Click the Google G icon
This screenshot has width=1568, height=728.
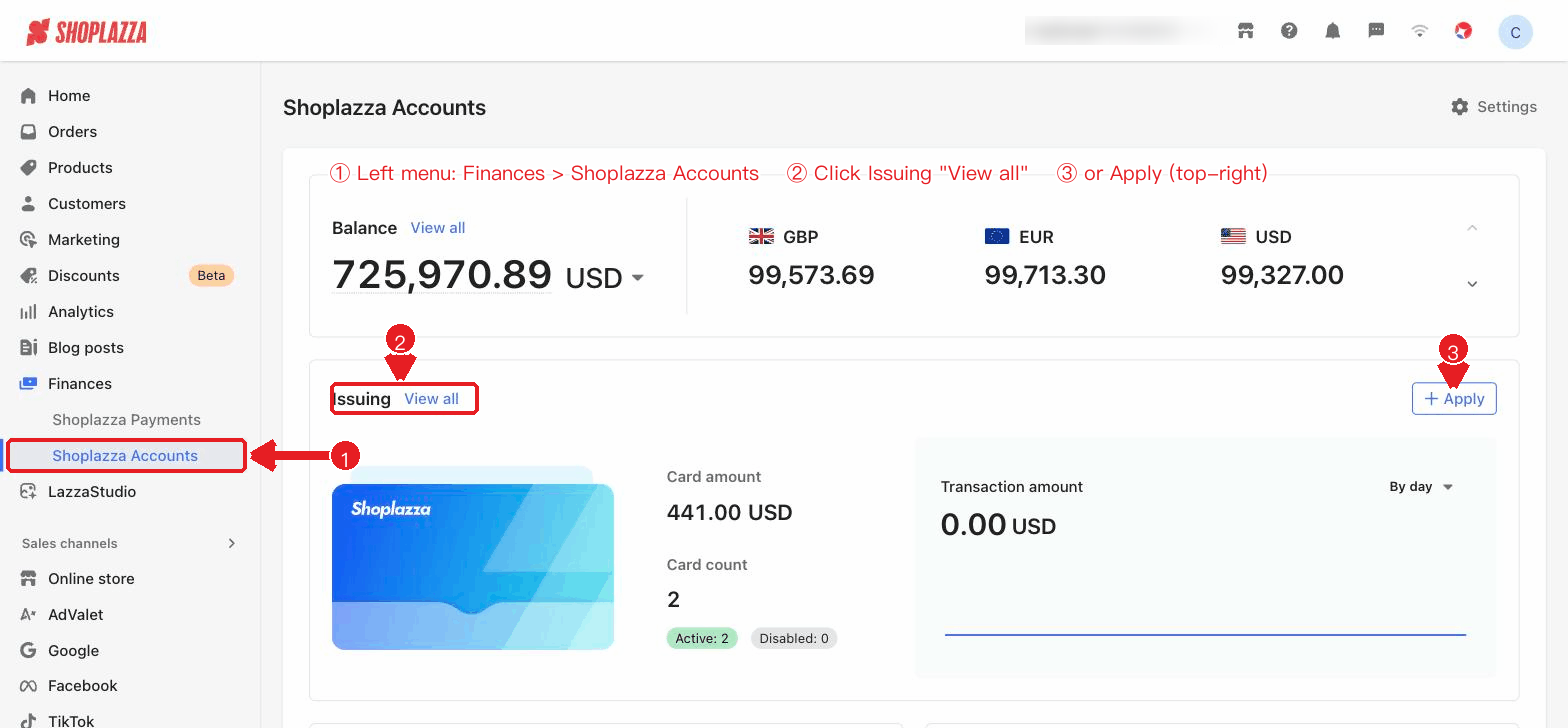tap(29, 651)
